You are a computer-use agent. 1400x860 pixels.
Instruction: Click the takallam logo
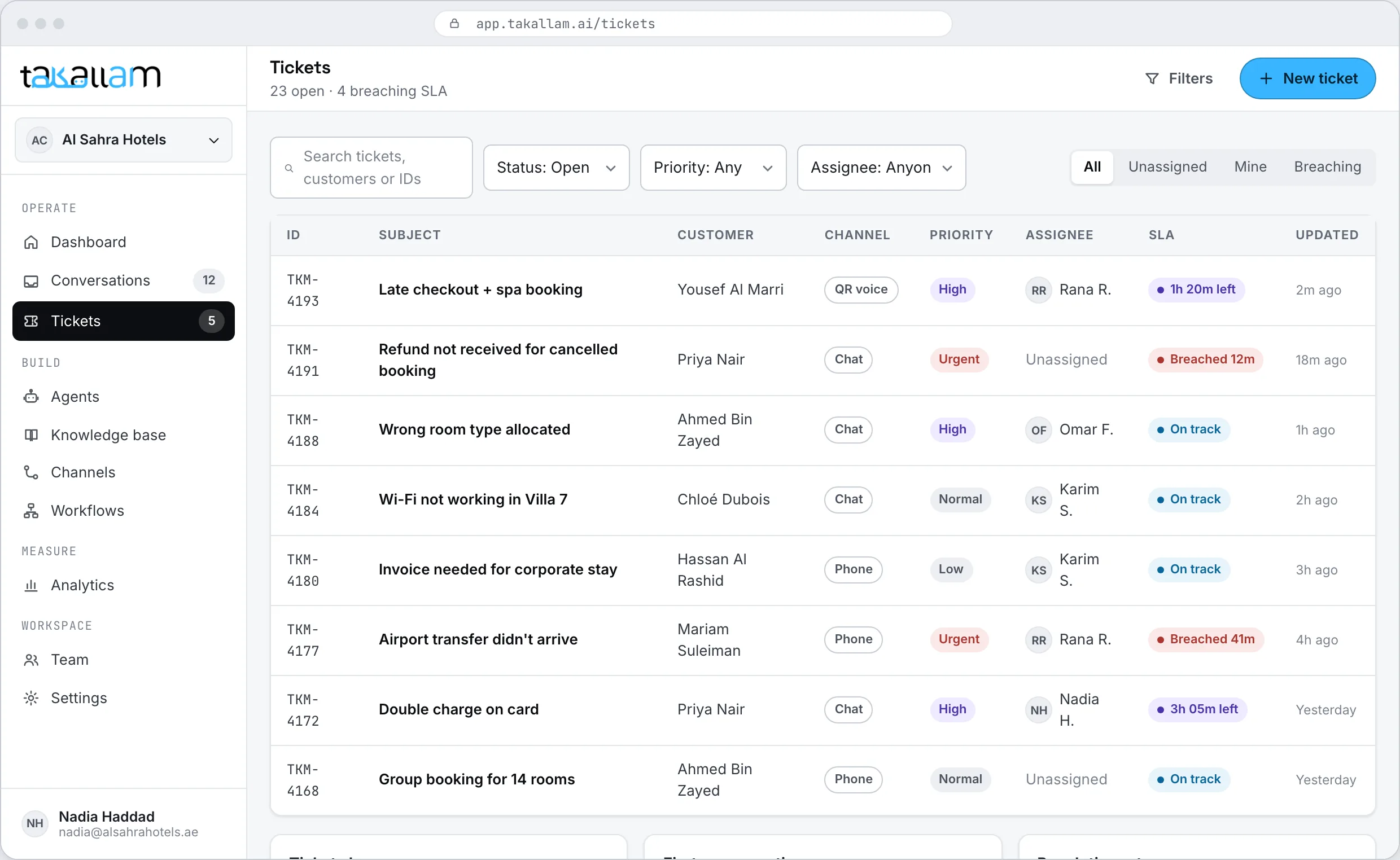tap(90, 76)
